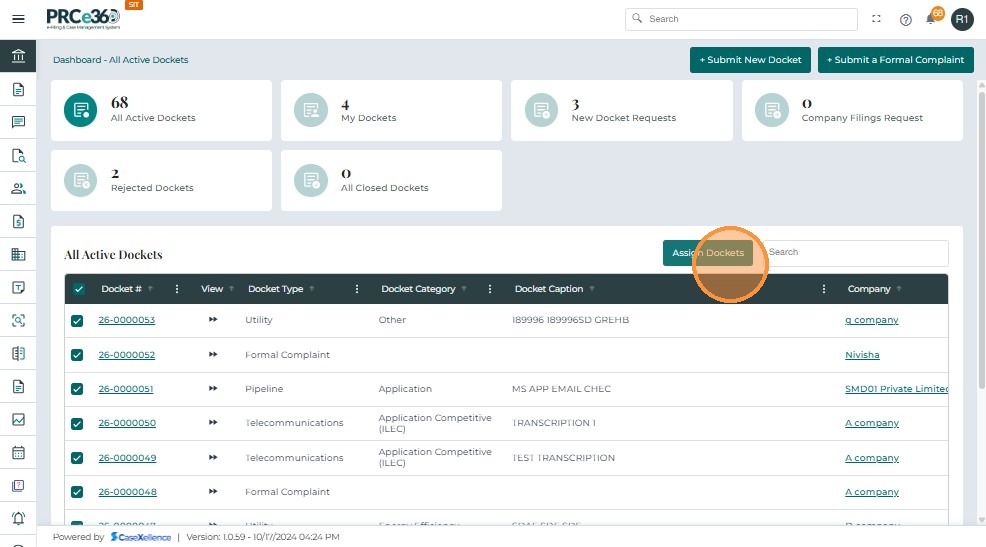Screen dimensions: 986x547
Task: Uncheck the select-all dockets header checkbox
Action: tap(79, 289)
